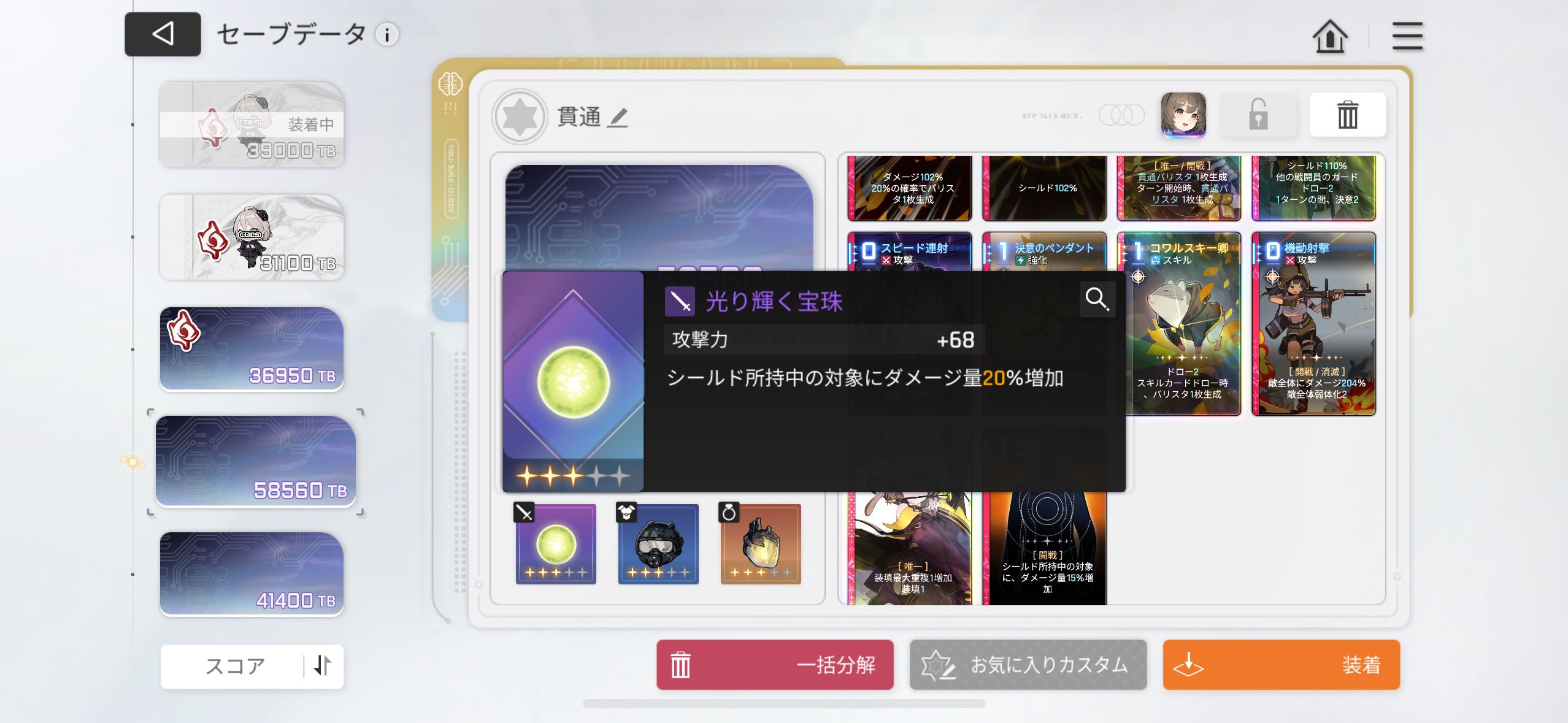The height and width of the screenshot is (723, 1568).
Task: Click the character portrait thumbnail
Action: coord(1183,115)
